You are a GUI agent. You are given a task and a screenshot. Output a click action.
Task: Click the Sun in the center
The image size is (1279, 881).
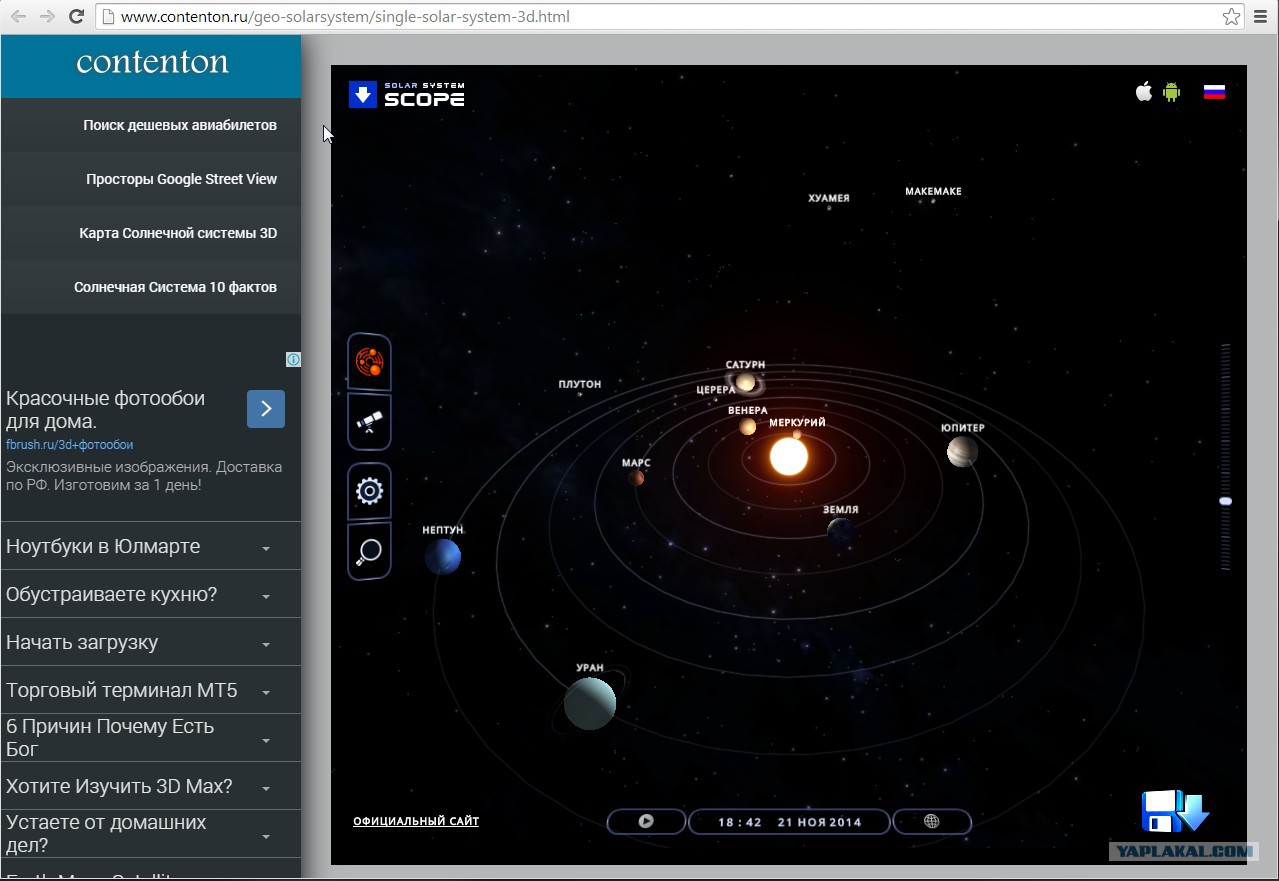pos(788,457)
